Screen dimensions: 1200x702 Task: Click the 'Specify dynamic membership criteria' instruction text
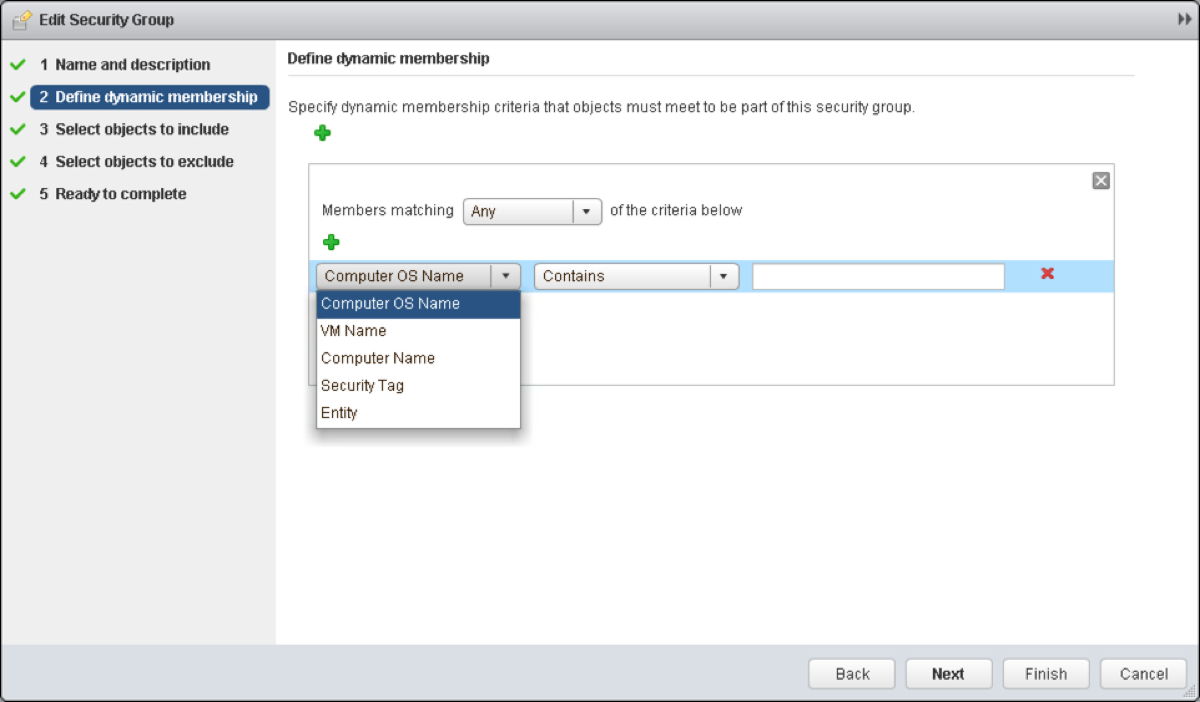601,107
